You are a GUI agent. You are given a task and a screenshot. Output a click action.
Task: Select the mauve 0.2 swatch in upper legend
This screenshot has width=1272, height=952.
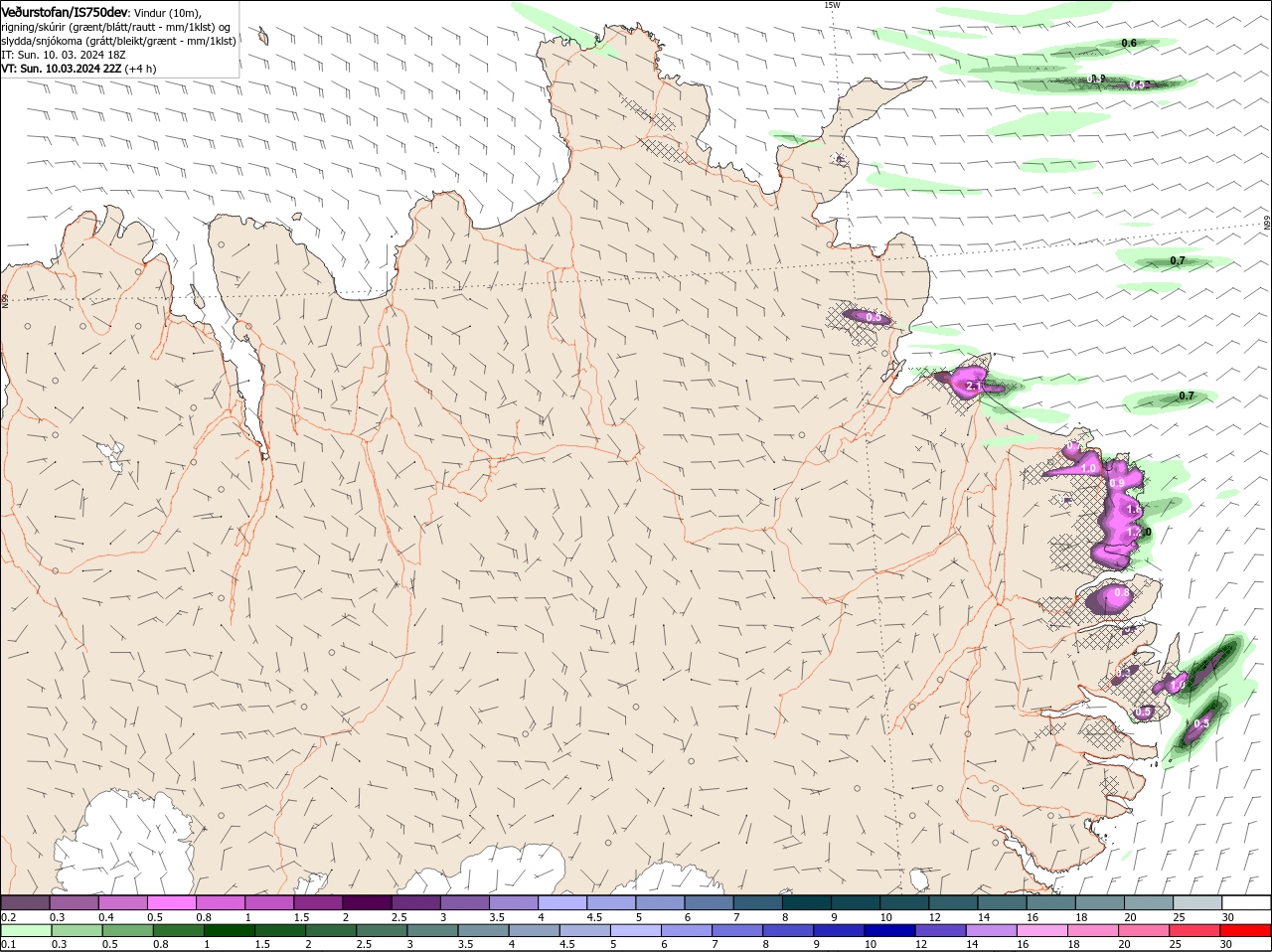point(25,902)
